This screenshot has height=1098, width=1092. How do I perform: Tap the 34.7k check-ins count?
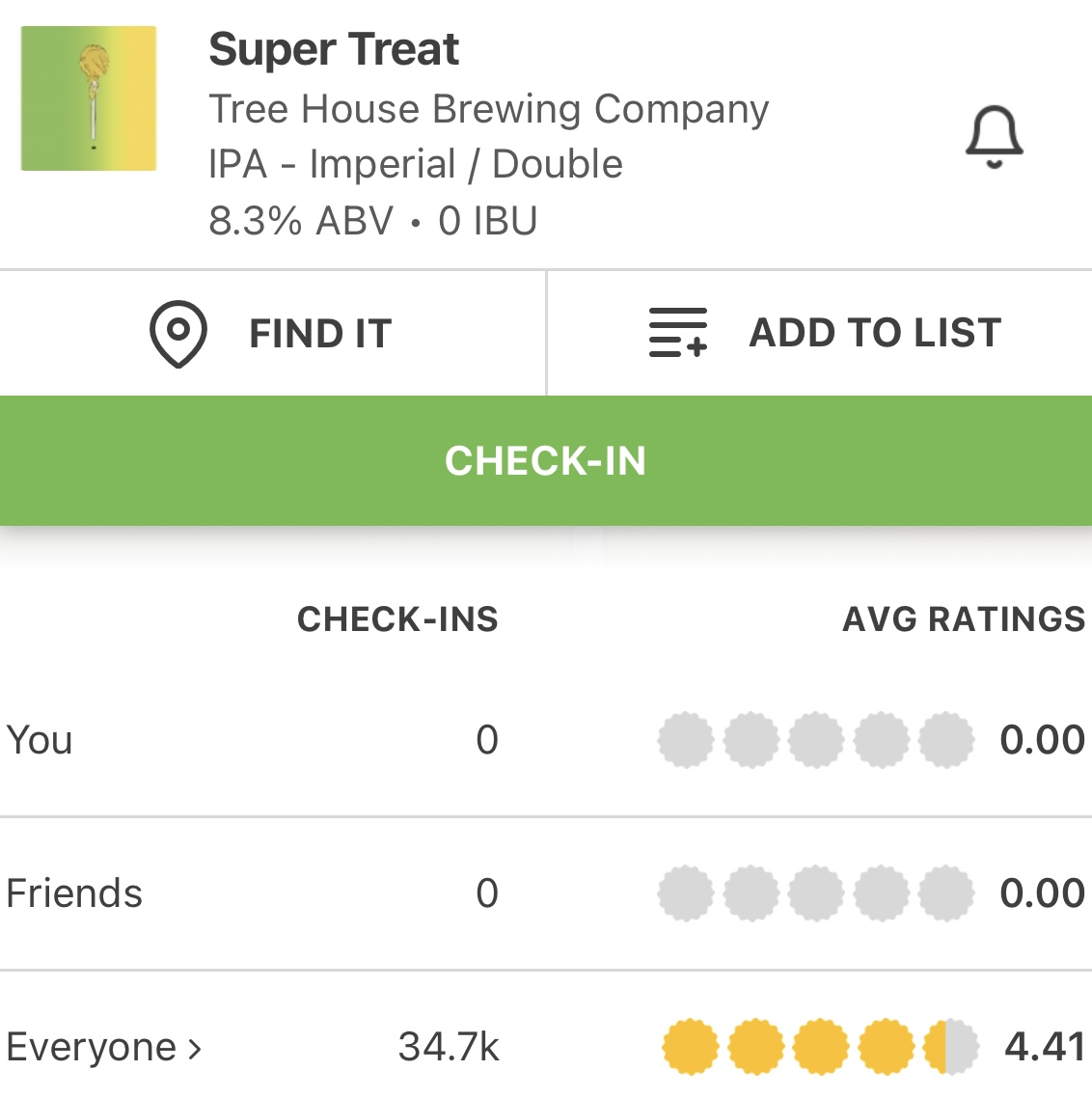(x=449, y=1047)
